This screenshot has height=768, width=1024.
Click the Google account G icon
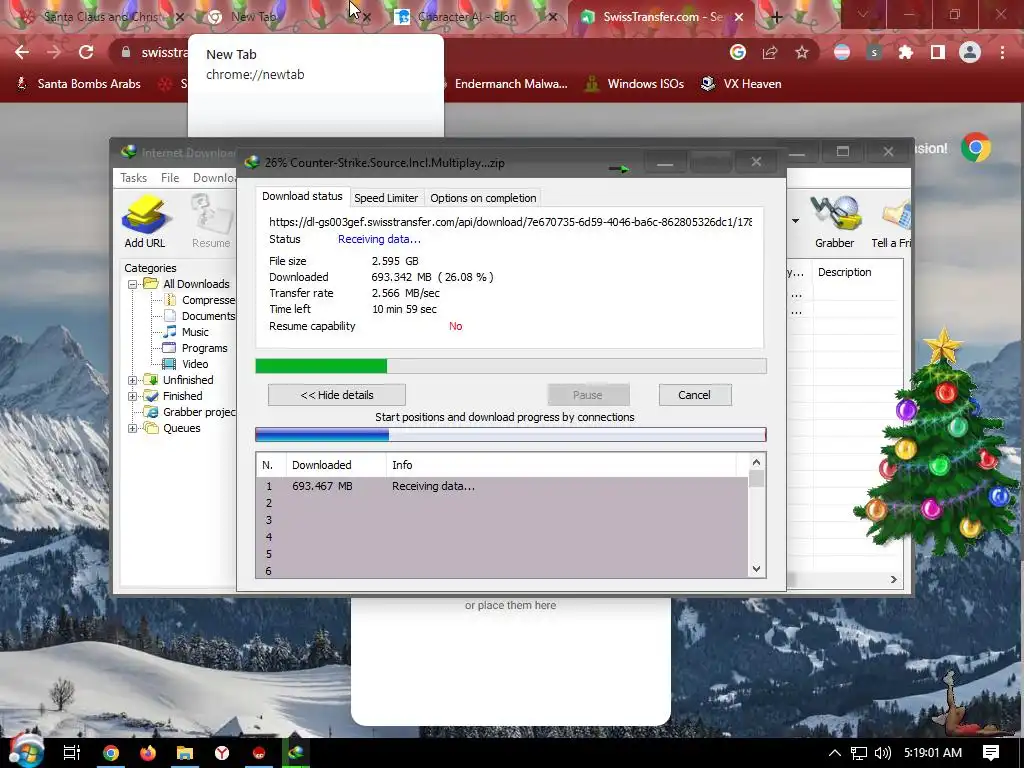click(737, 52)
